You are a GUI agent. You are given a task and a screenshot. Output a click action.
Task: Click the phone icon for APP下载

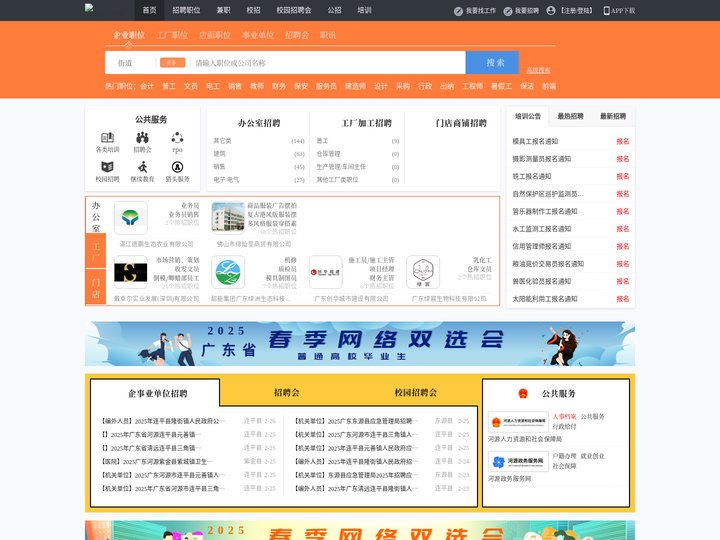coord(607,11)
